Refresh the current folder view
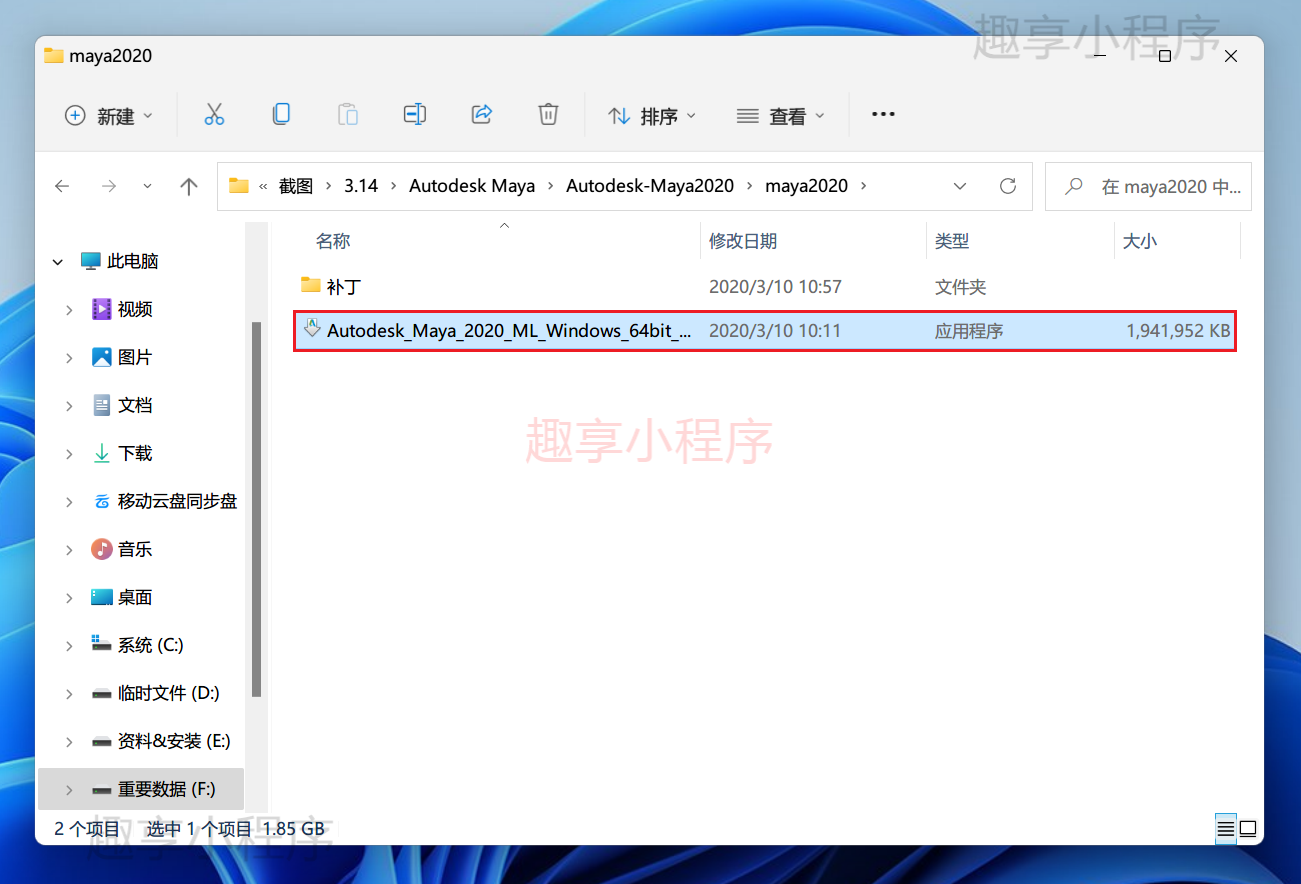 [x=1008, y=186]
